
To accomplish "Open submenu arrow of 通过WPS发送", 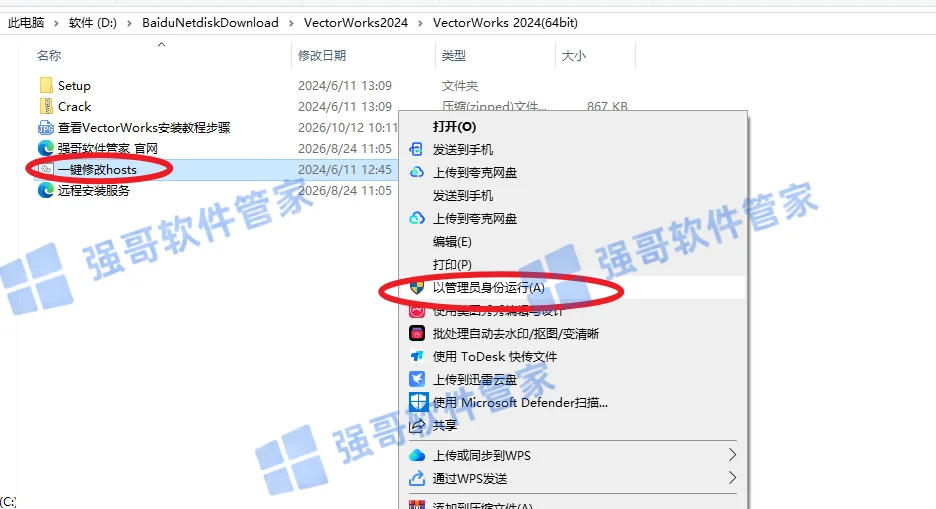I will pos(732,478).
